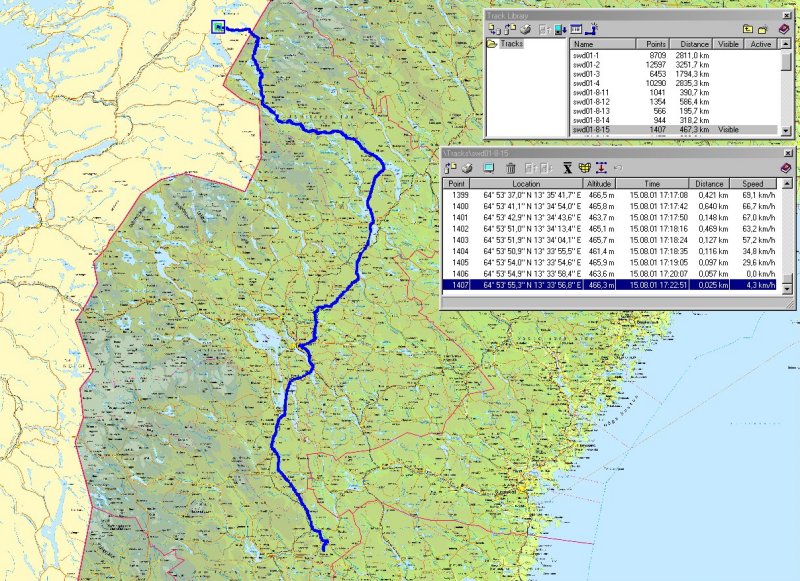Click the monitor screen icon in track points toolbar
Image resolution: width=800 pixels, height=581 pixels.
489,168
